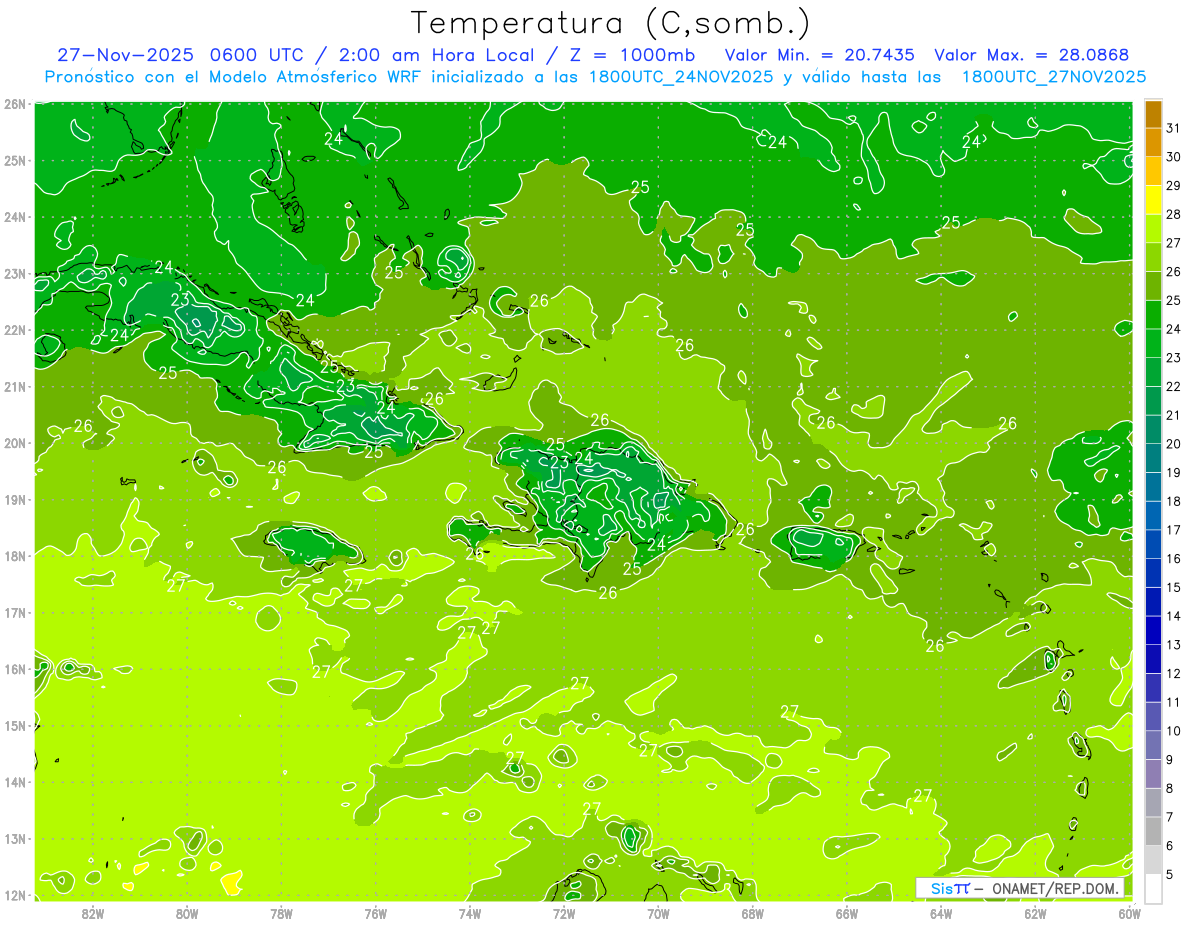The width and height of the screenshot is (1200, 927).
Task: Click the '1800UTC_24NOV2025' initialization time
Action: [680, 76]
